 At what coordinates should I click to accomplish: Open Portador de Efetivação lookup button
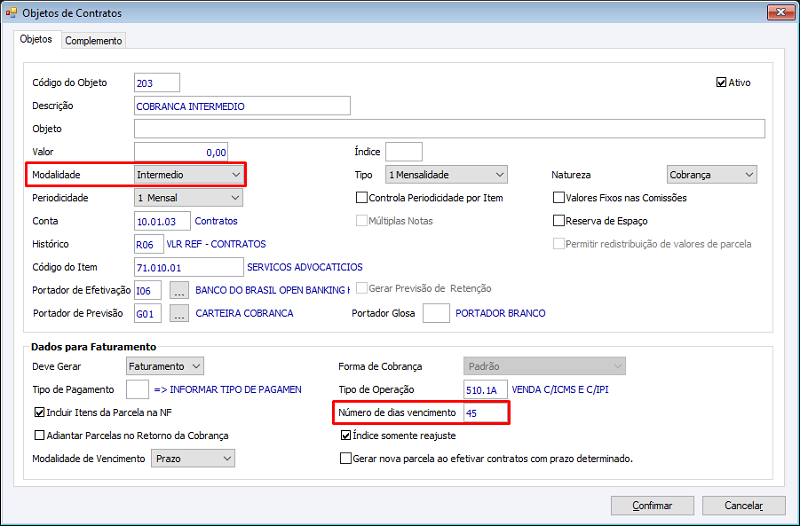click(179, 290)
